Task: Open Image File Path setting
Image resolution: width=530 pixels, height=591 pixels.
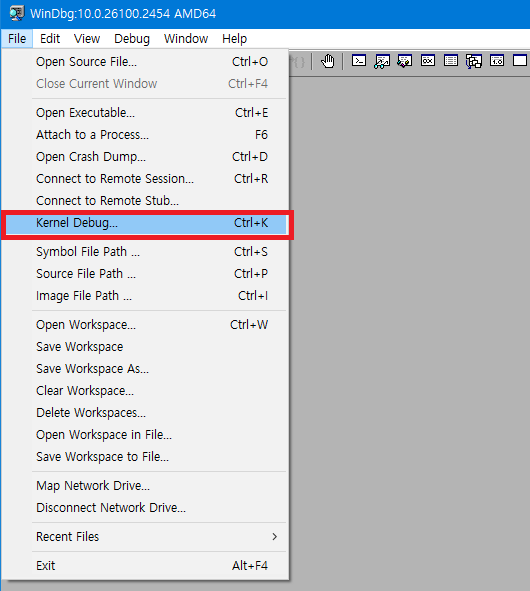Action: 145,296
